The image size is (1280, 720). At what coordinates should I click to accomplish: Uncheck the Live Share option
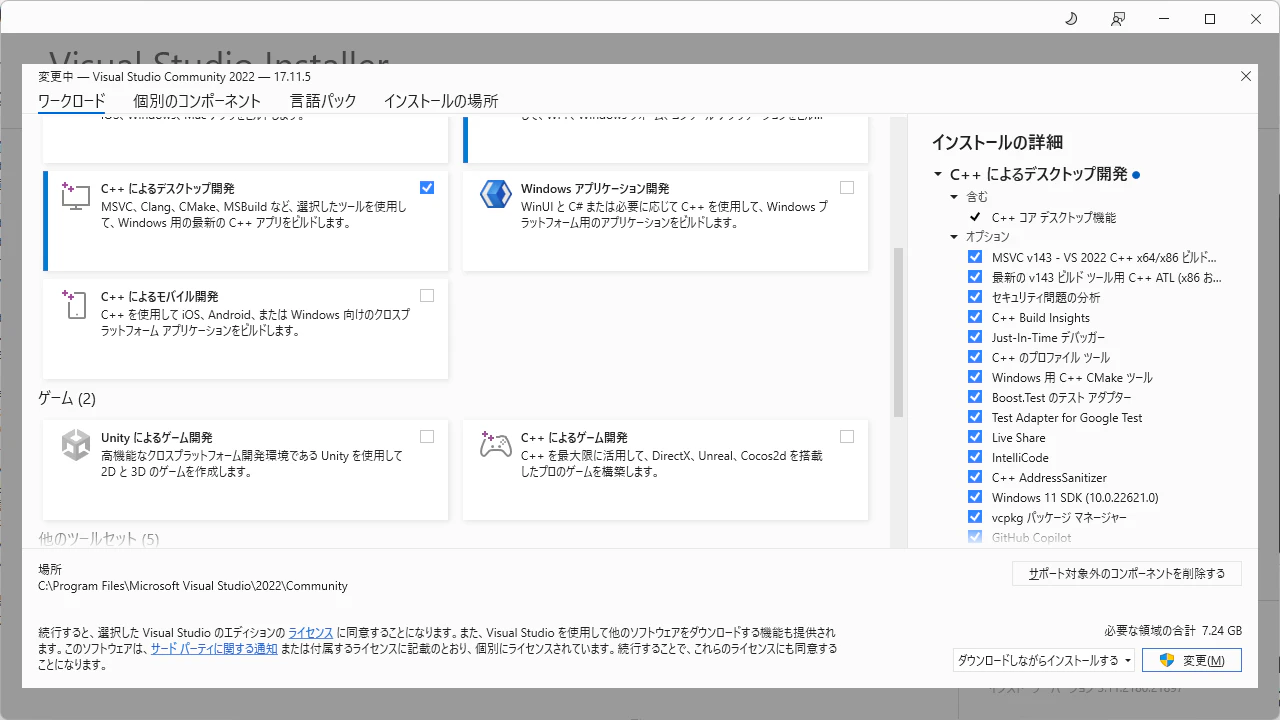pos(975,437)
